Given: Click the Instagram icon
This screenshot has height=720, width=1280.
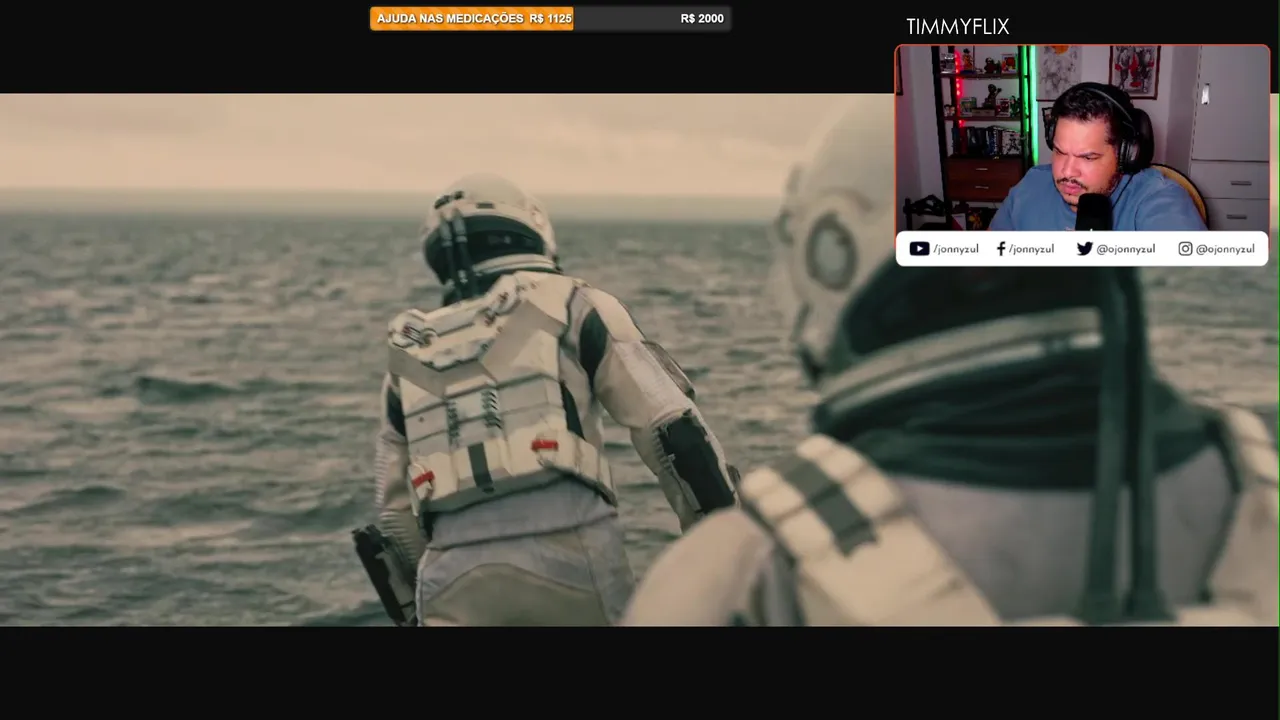Looking at the screenshot, I should [x=1185, y=249].
